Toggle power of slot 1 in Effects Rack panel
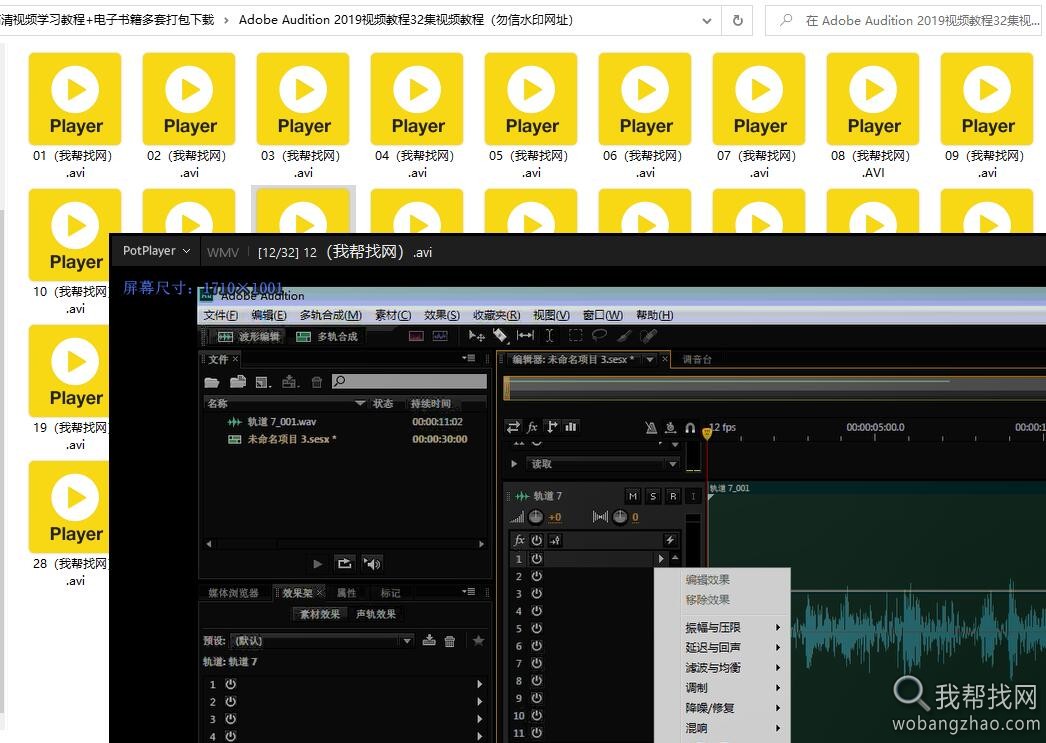This screenshot has height=743, width=1046. pyautogui.click(x=230, y=684)
